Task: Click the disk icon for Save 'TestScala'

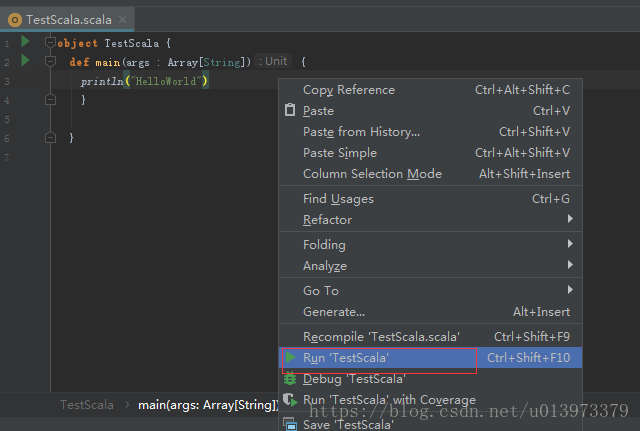Action: click(290, 424)
